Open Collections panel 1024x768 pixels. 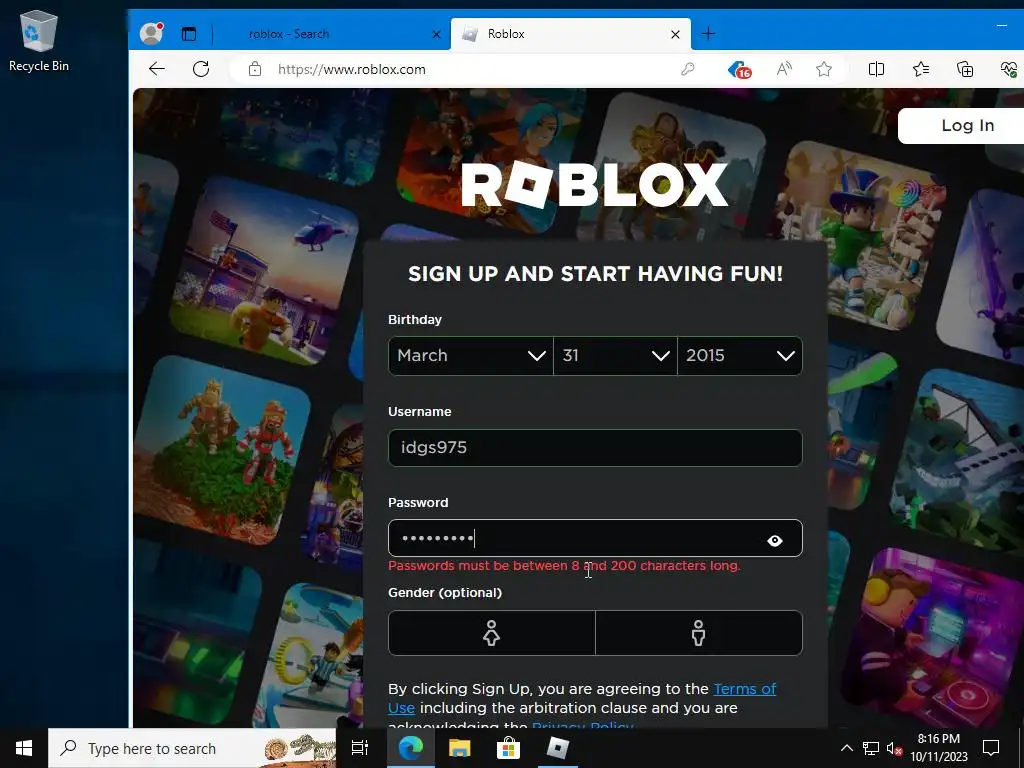tap(965, 69)
